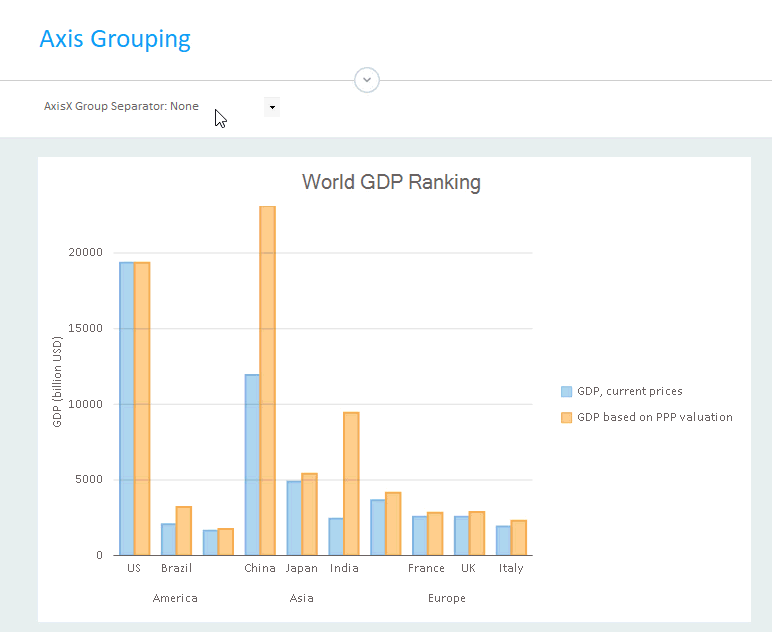Screen dimensions: 772x632
Task: Click the America group label
Action: [x=175, y=598]
